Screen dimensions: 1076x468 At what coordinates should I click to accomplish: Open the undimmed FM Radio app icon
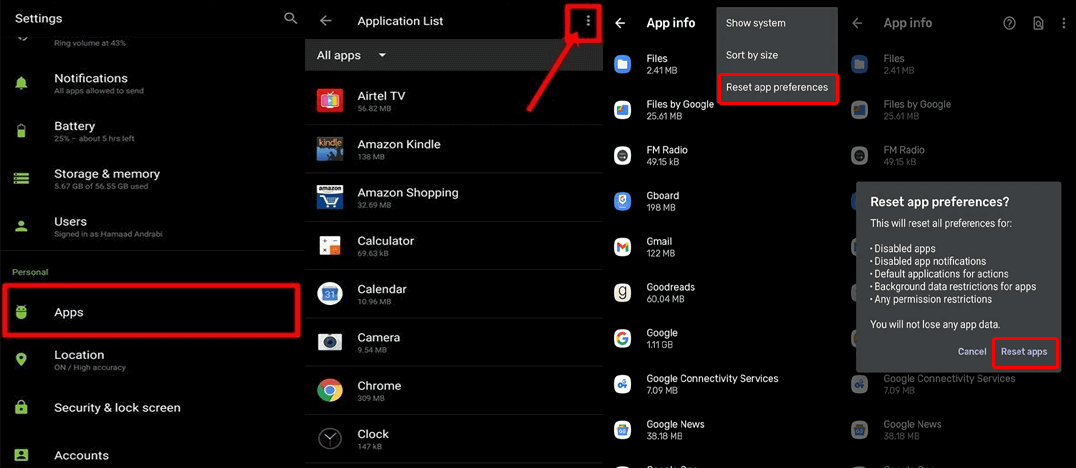[622, 156]
